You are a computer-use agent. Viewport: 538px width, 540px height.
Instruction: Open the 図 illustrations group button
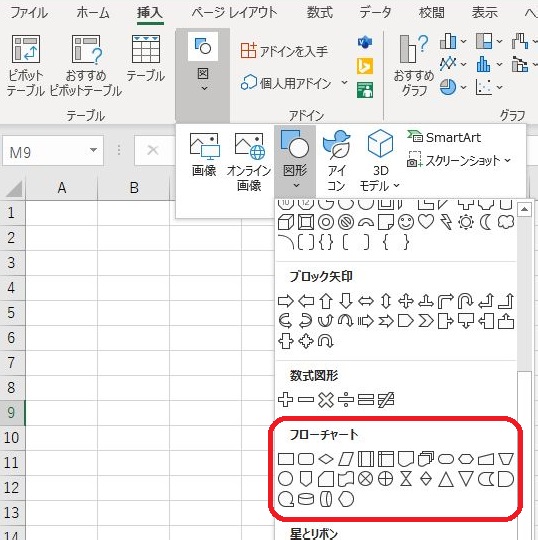pos(203,63)
